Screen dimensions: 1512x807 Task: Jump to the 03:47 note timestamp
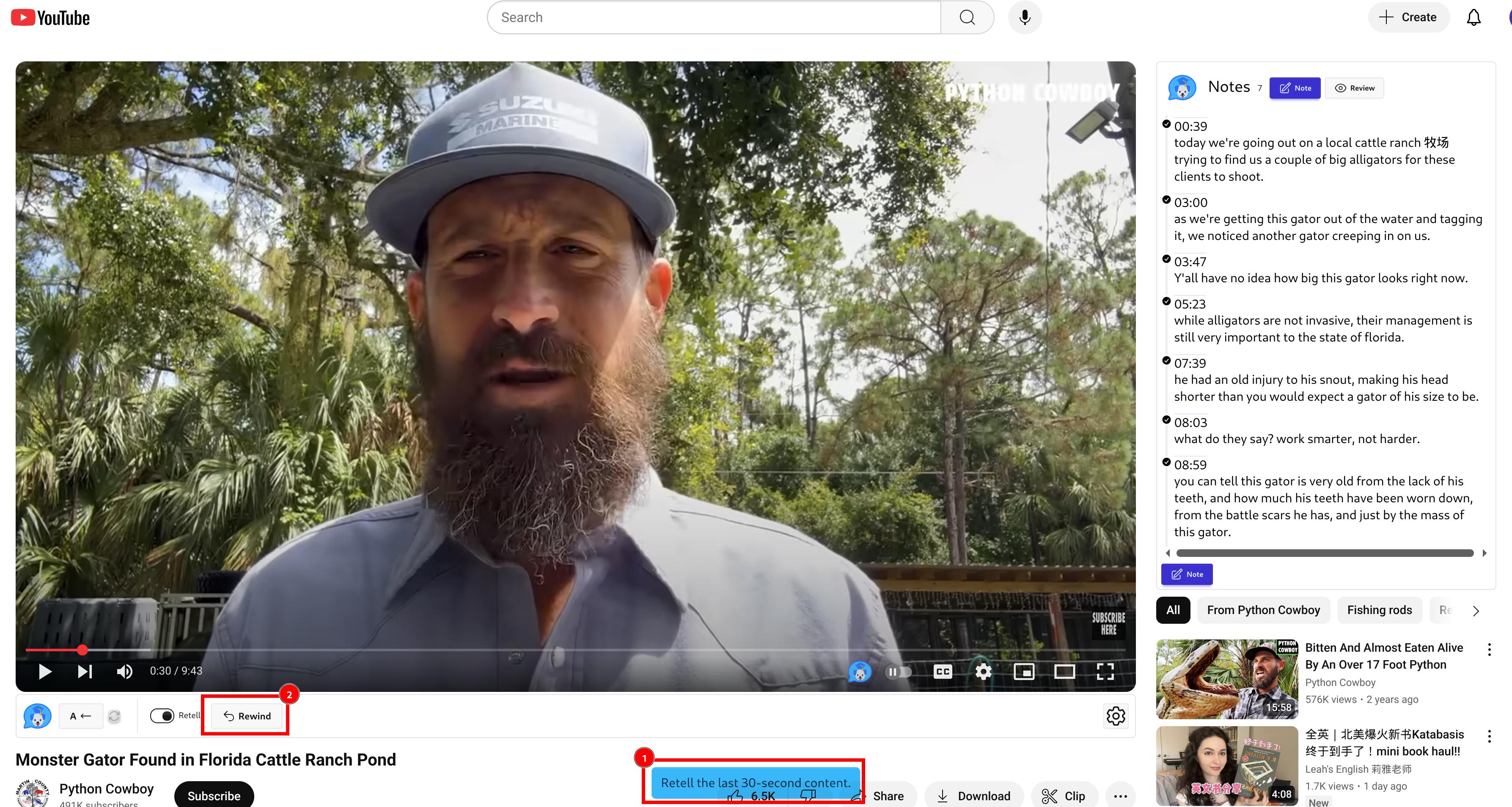1190,262
